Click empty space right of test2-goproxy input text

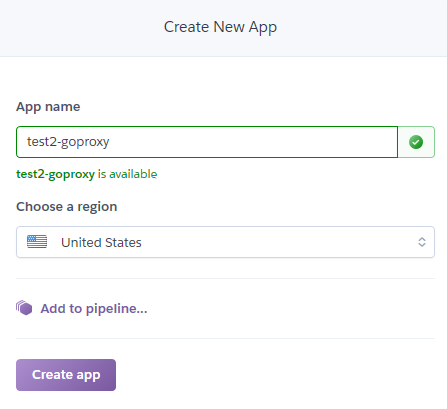253,142
